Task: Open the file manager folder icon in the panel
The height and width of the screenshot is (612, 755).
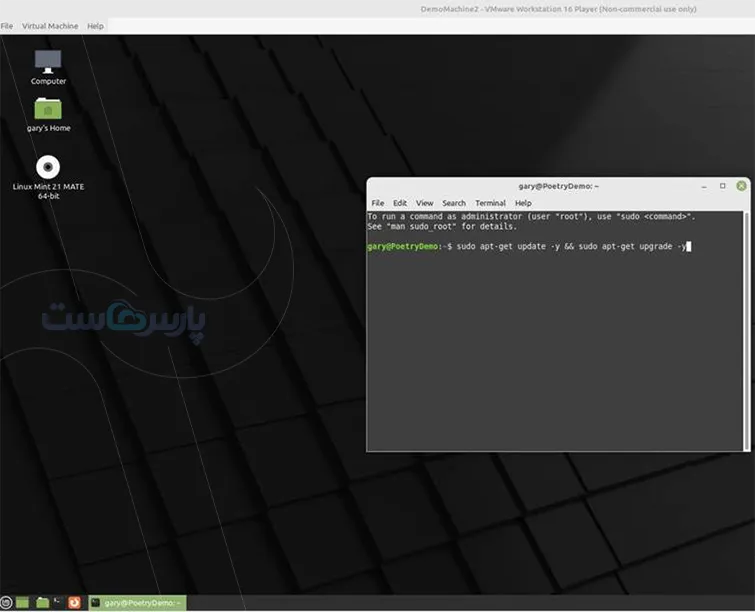Action: [x=42, y=602]
